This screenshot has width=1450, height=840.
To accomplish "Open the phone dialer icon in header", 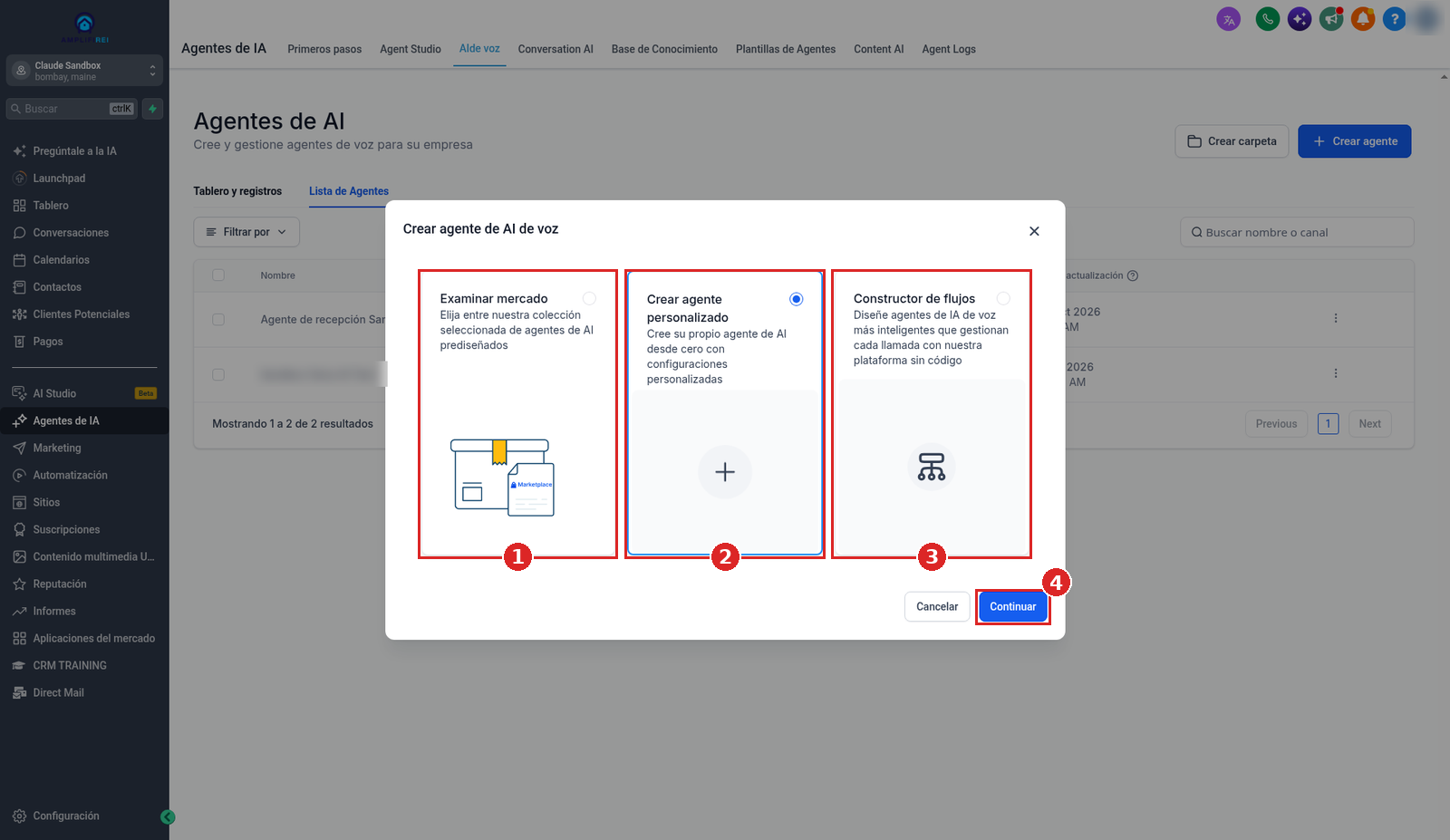I will [x=1268, y=19].
